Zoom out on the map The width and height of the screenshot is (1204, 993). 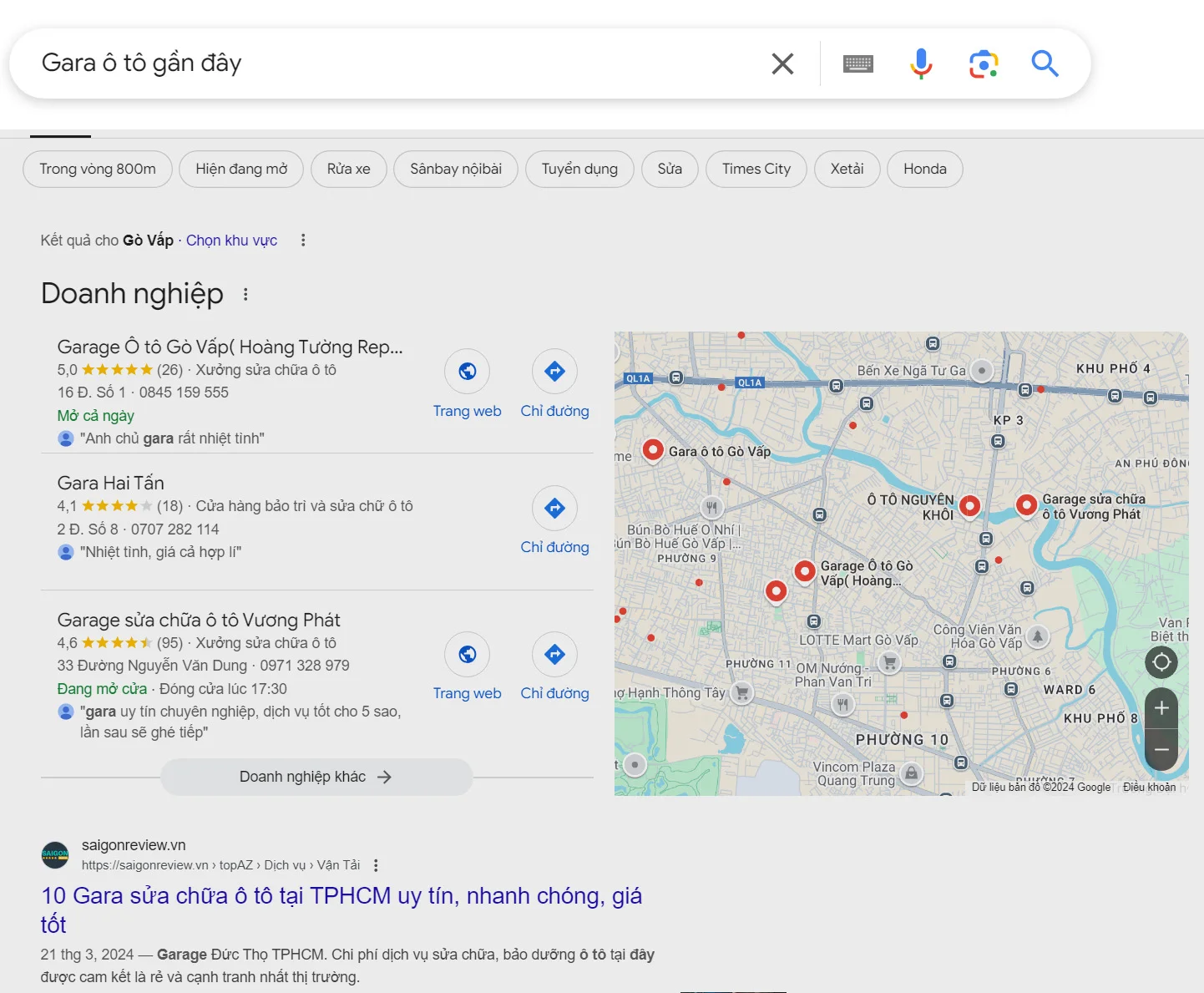(1161, 750)
